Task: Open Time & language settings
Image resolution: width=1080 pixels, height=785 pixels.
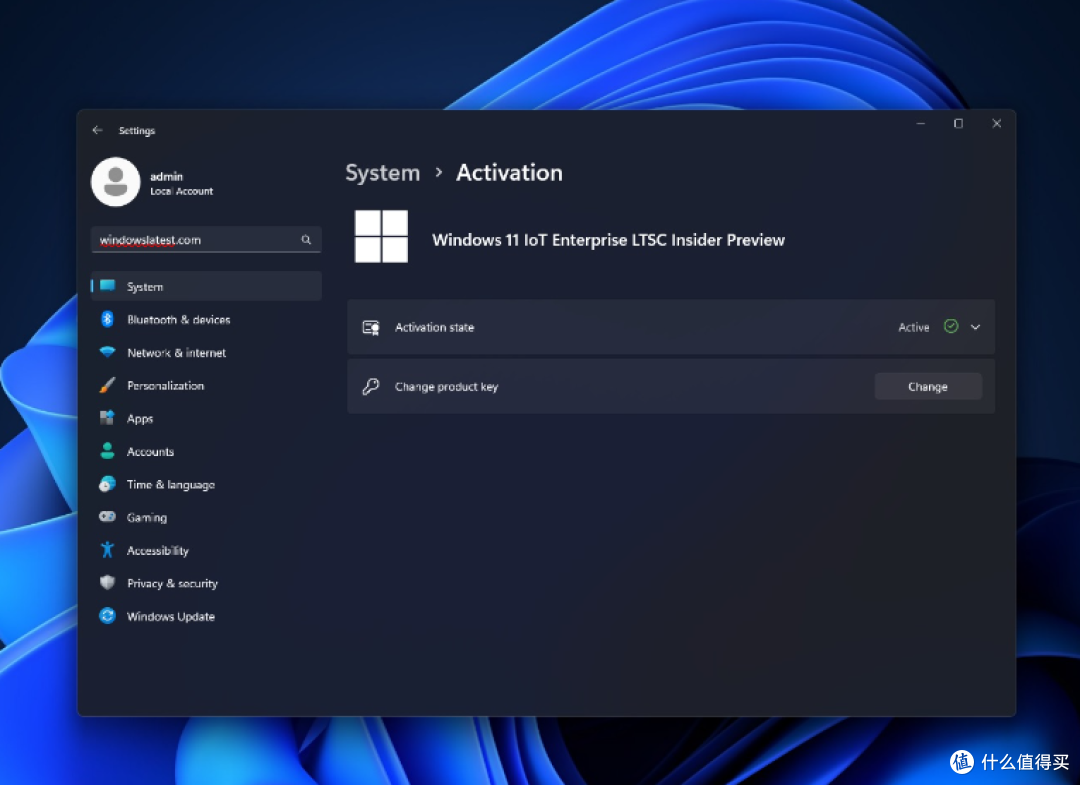Action: (x=170, y=485)
